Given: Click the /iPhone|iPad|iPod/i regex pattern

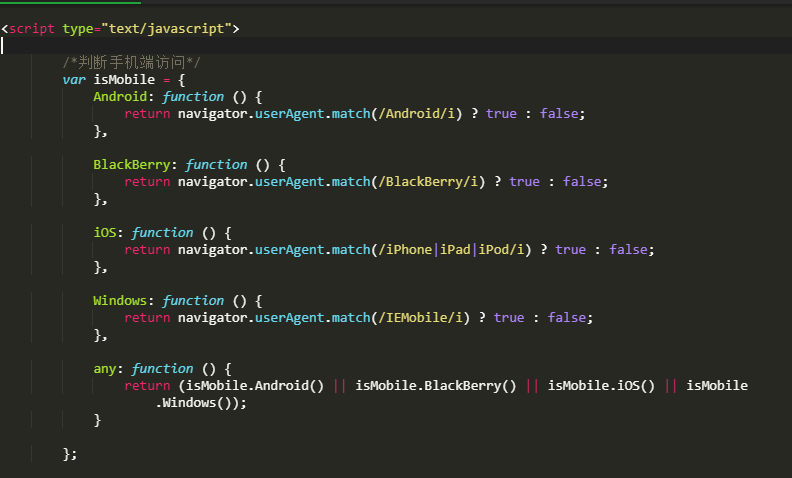Looking at the screenshot, I should pos(452,250).
